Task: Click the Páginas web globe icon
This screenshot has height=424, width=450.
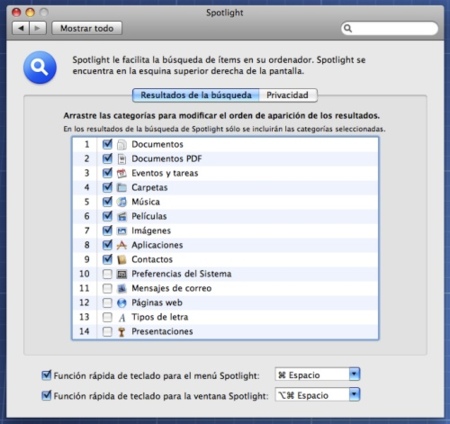Action: click(122, 303)
